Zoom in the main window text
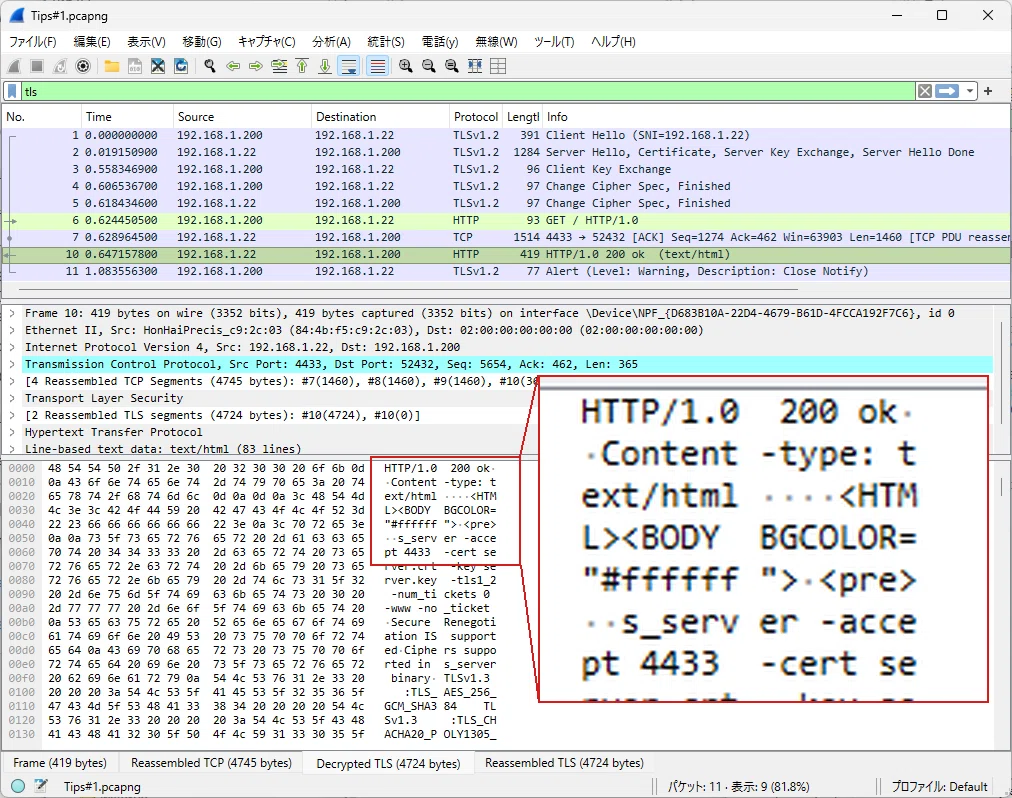Image resolution: width=1012 pixels, height=798 pixels. coord(405,66)
